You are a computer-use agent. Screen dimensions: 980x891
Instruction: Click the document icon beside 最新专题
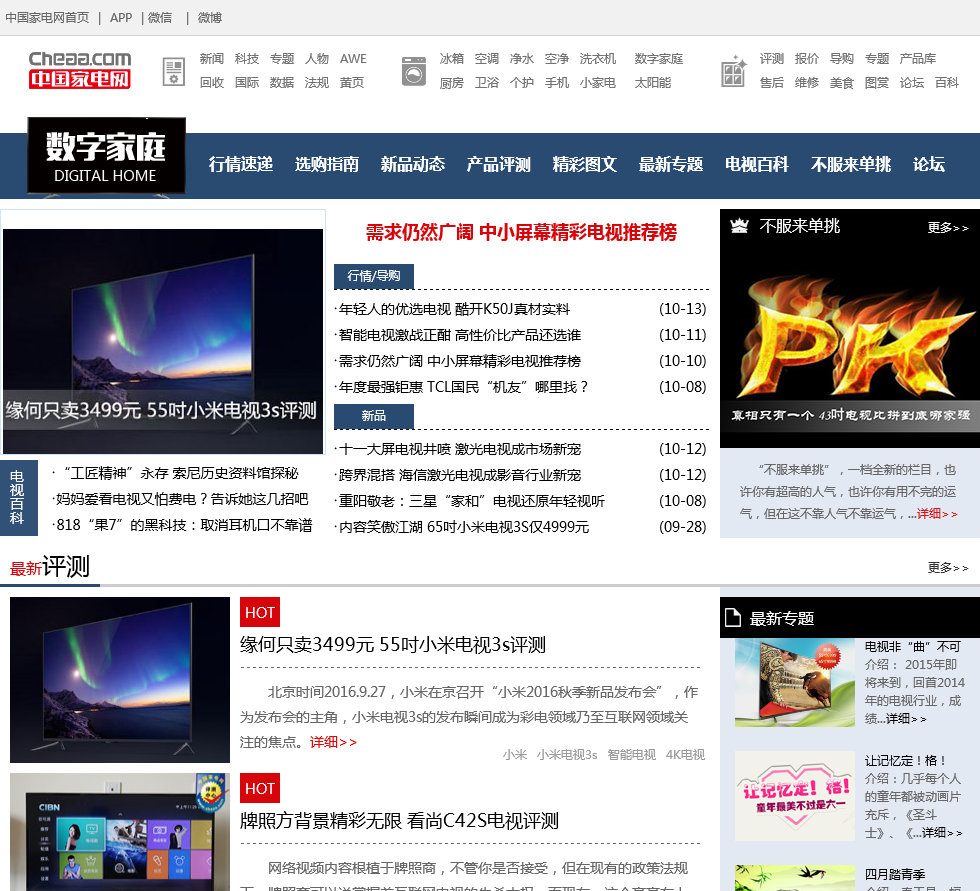pyautogui.click(x=732, y=617)
